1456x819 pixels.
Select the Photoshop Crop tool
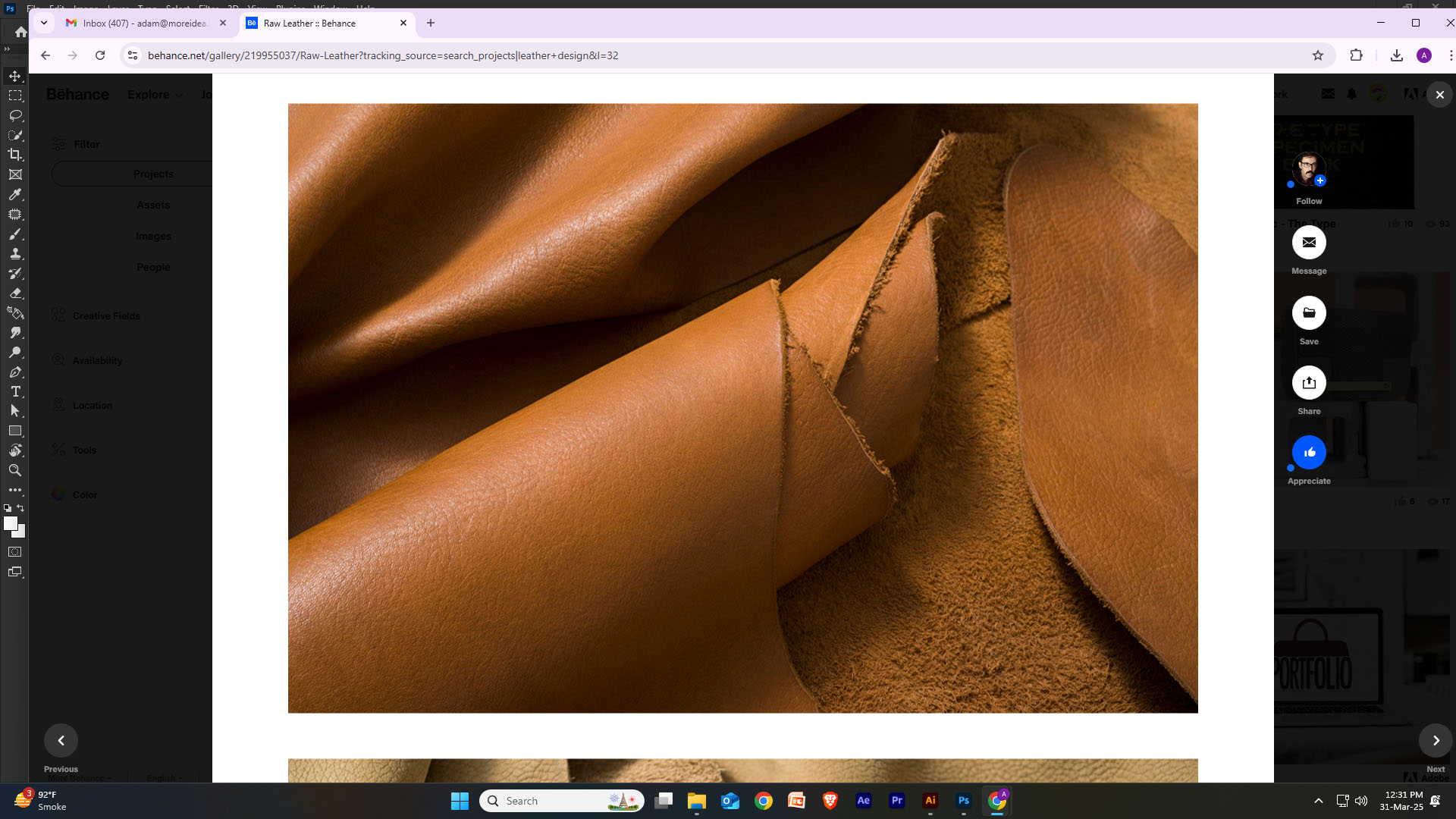click(15, 155)
